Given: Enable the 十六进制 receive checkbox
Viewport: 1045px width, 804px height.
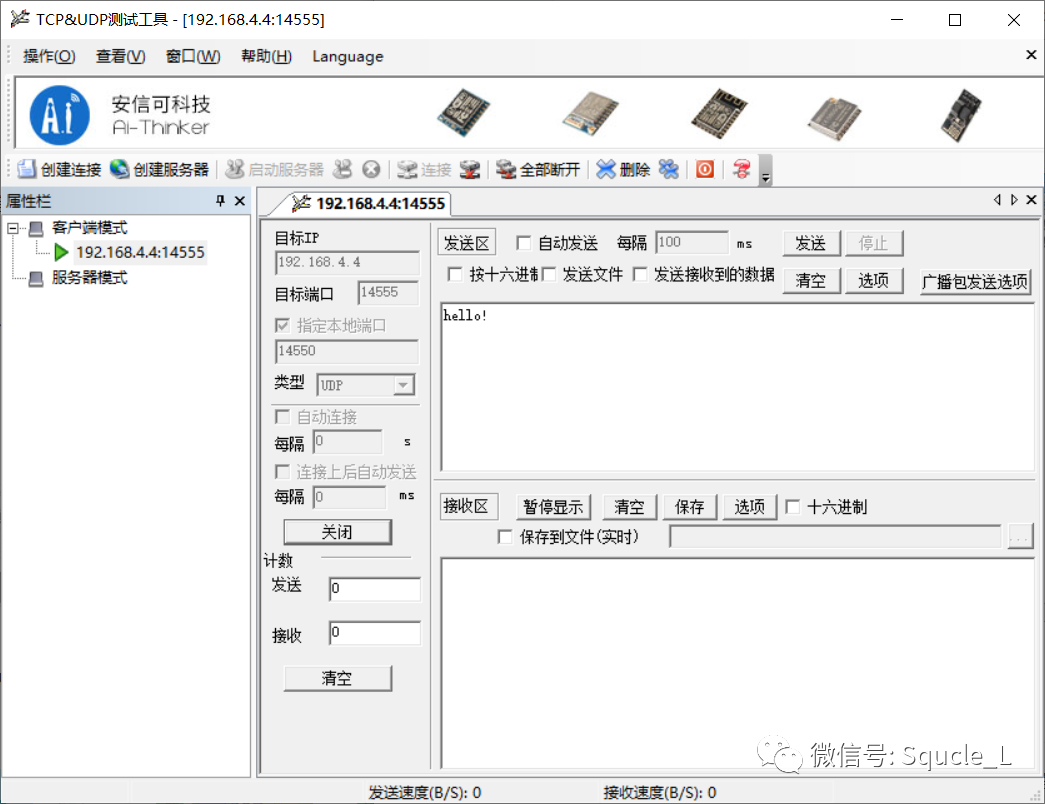Looking at the screenshot, I should tap(792, 507).
